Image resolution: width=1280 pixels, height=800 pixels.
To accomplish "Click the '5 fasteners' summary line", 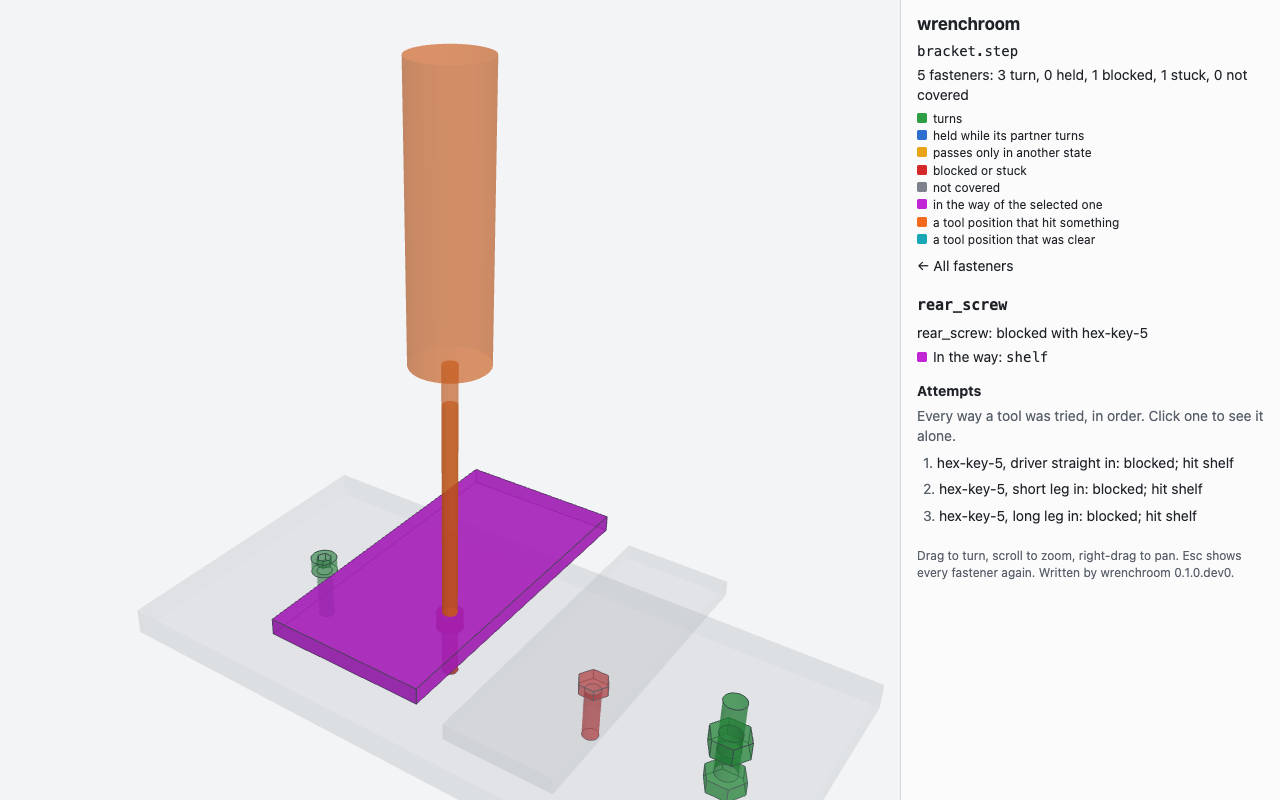I will pyautogui.click(x=1082, y=85).
